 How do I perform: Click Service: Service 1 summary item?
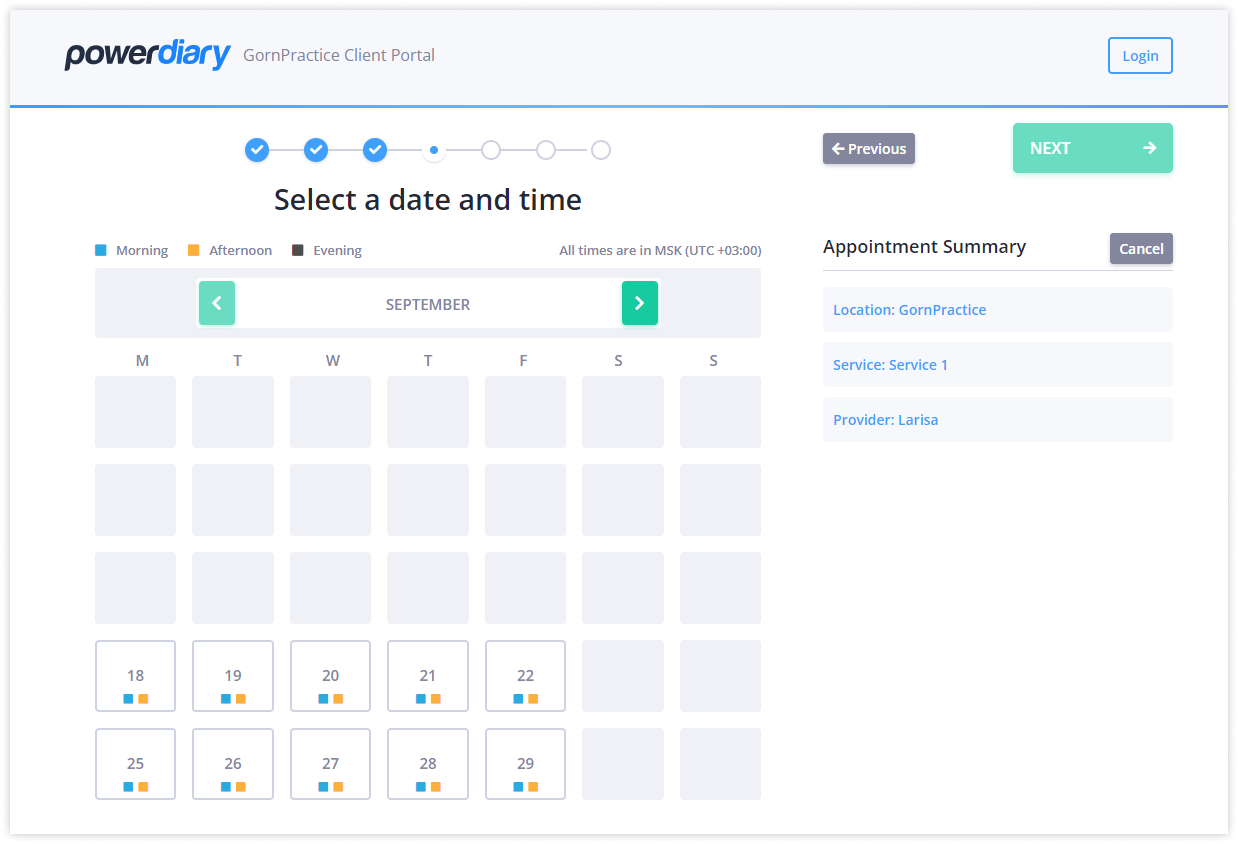click(x=998, y=365)
